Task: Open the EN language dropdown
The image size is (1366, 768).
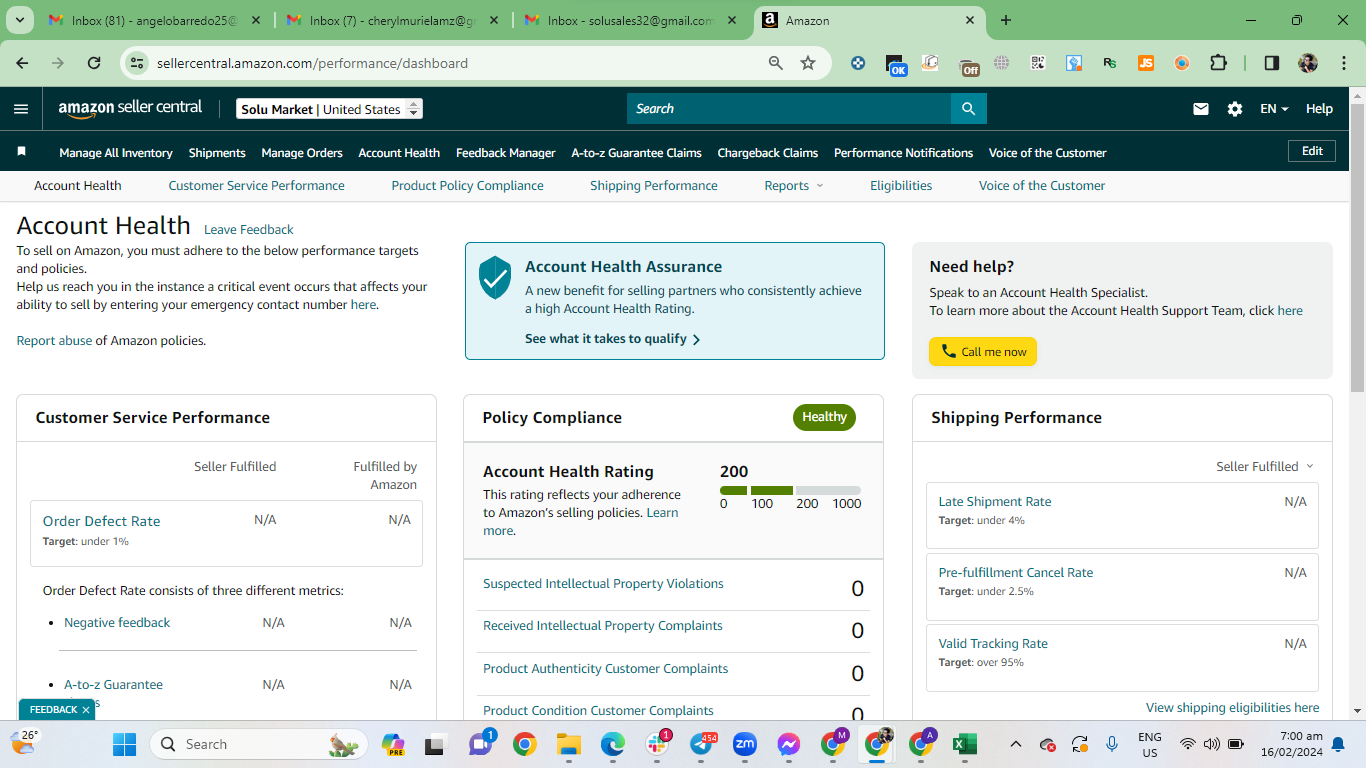Action: click(1274, 109)
